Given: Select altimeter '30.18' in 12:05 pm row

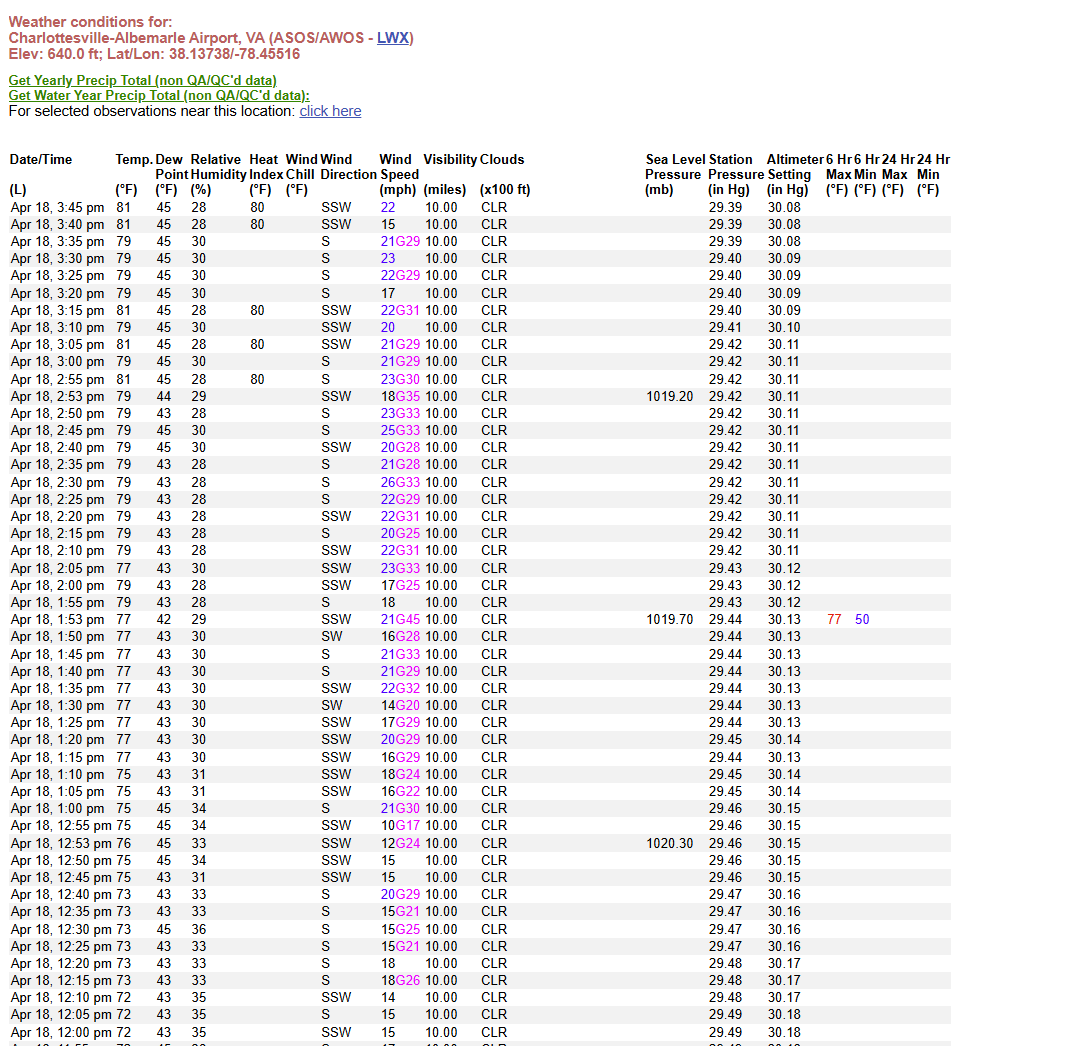Looking at the screenshot, I should [784, 1015].
